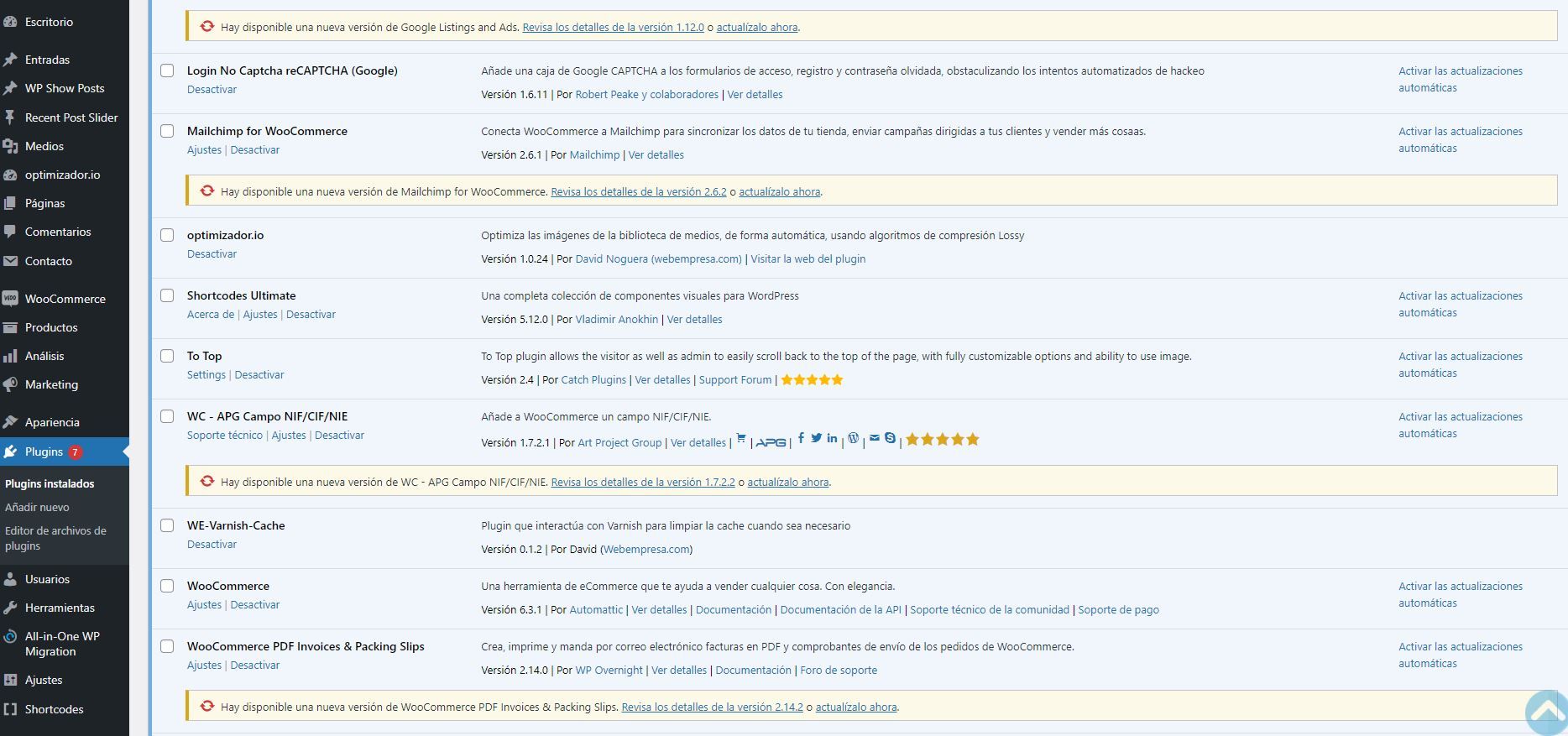Screen dimensions: 1568x736
Task: Open Acerca de link under Shortcodes Ultimate
Action: click(x=211, y=314)
